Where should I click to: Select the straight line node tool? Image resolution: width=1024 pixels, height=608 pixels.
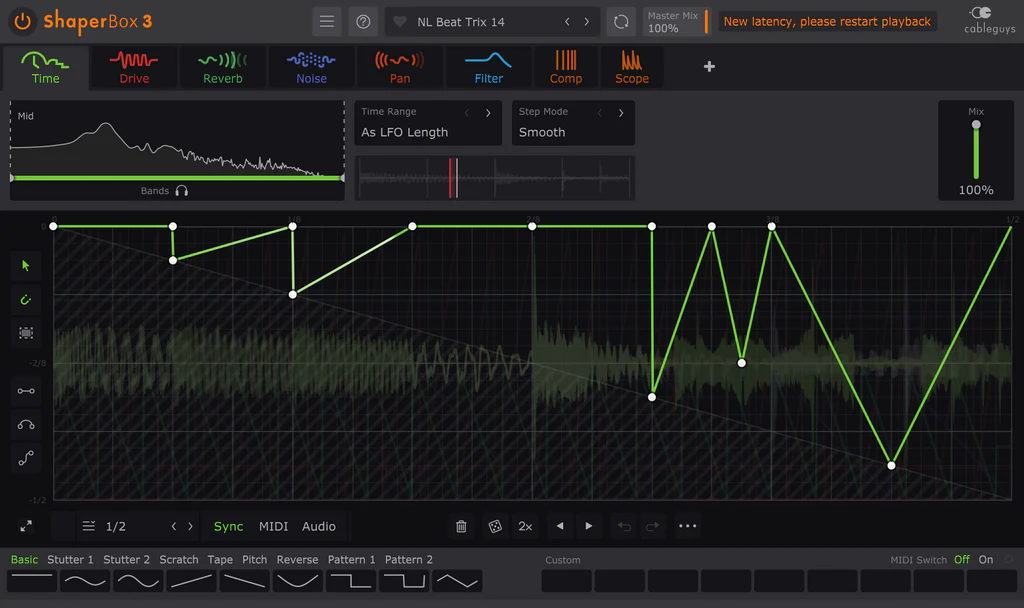click(x=26, y=391)
